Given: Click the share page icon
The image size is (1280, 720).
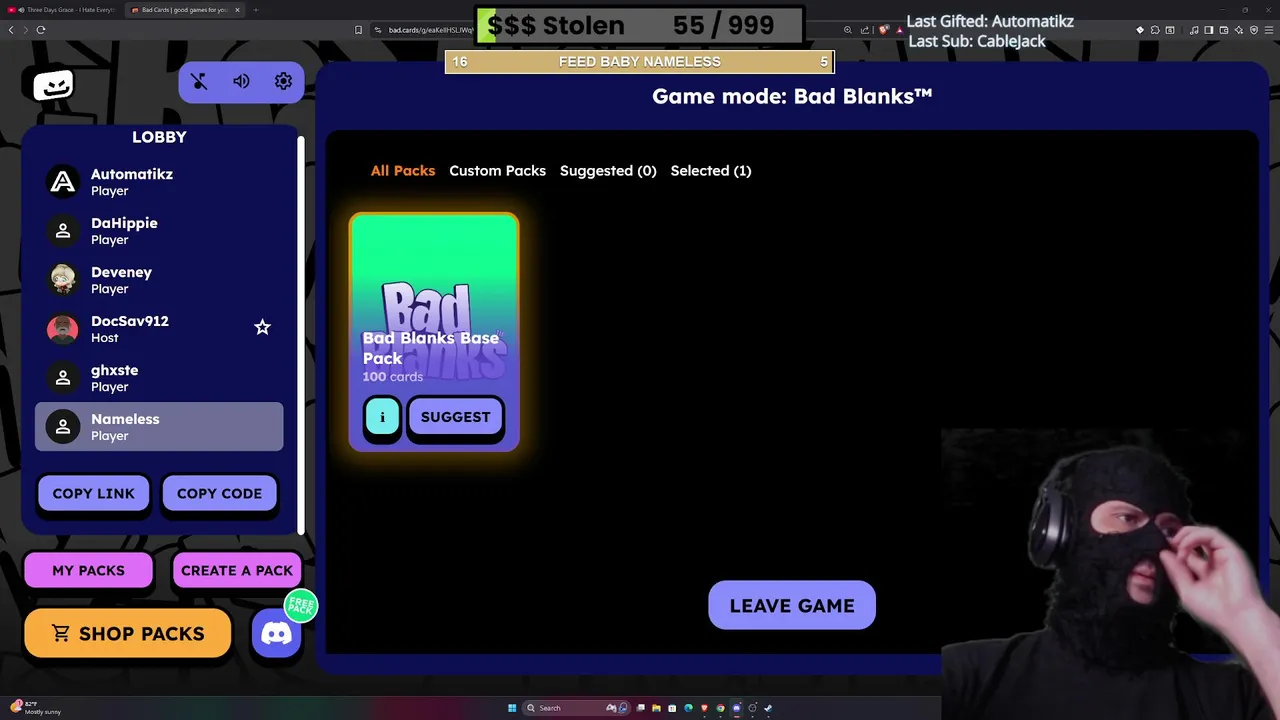Looking at the screenshot, I should [x=865, y=30].
